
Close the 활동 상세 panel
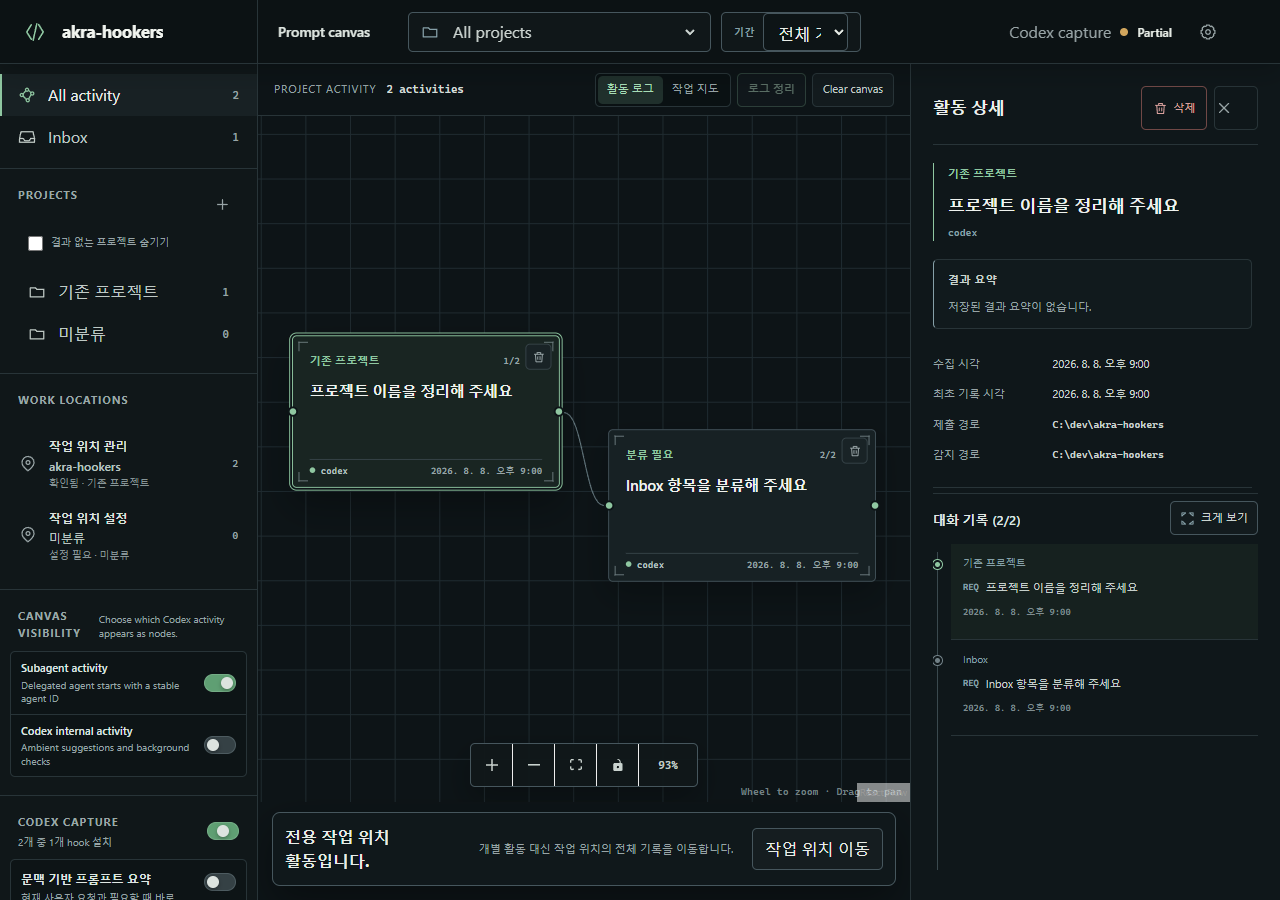(1235, 108)
